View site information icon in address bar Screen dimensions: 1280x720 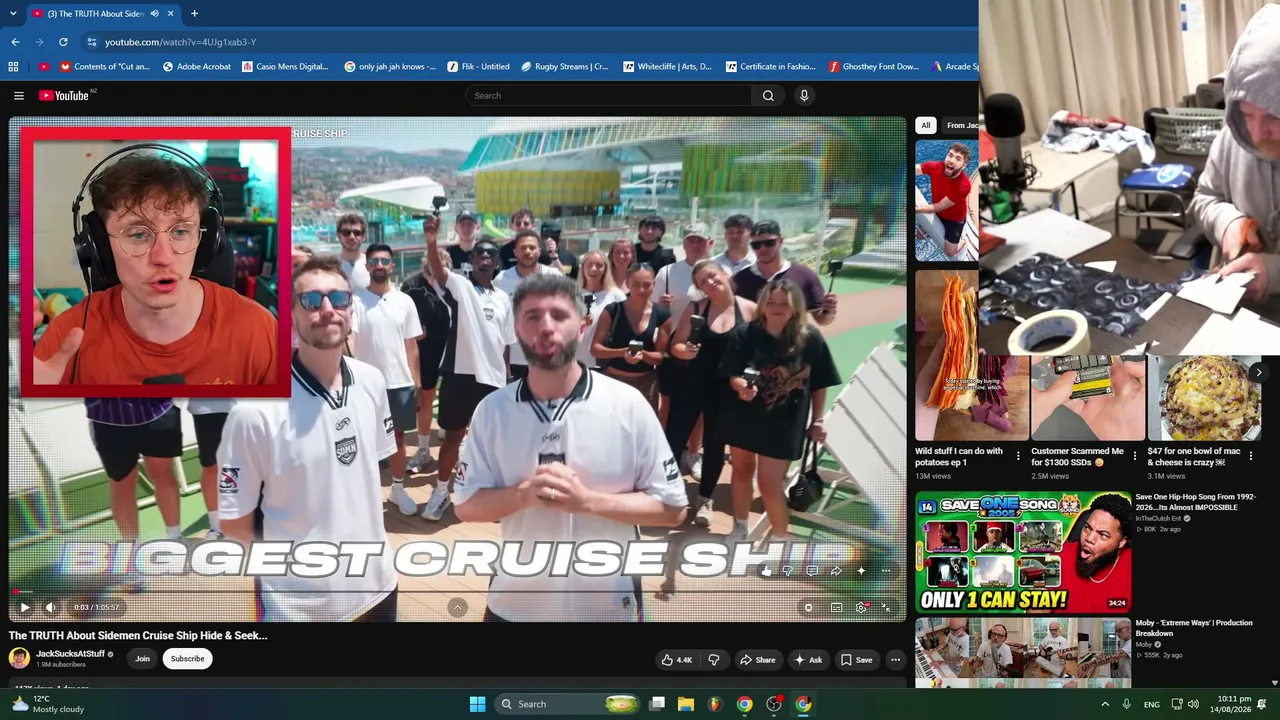point(92,42)
